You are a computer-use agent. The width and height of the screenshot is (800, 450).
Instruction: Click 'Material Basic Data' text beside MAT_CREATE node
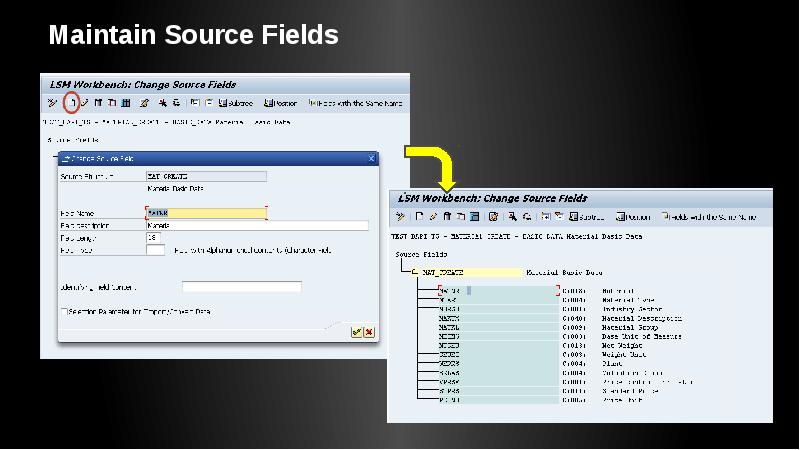click(564, 272)
